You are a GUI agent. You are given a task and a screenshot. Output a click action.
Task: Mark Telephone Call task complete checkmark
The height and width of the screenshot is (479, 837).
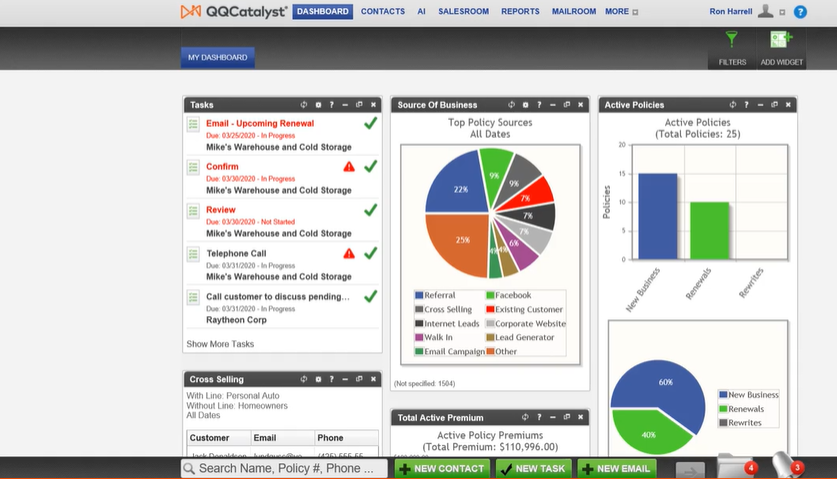(x=370, y=253)
